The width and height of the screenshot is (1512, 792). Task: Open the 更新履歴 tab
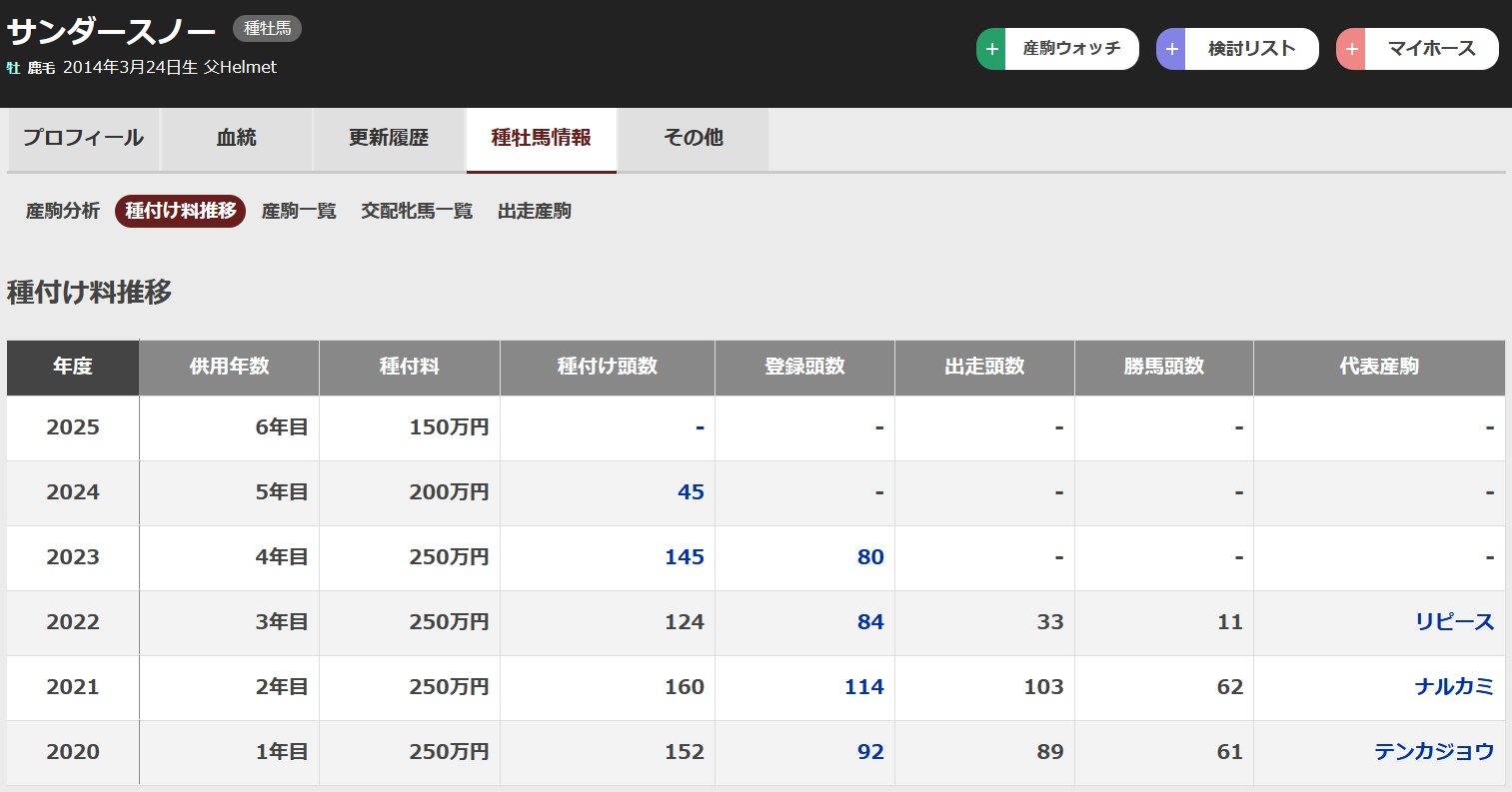(389, 139)
